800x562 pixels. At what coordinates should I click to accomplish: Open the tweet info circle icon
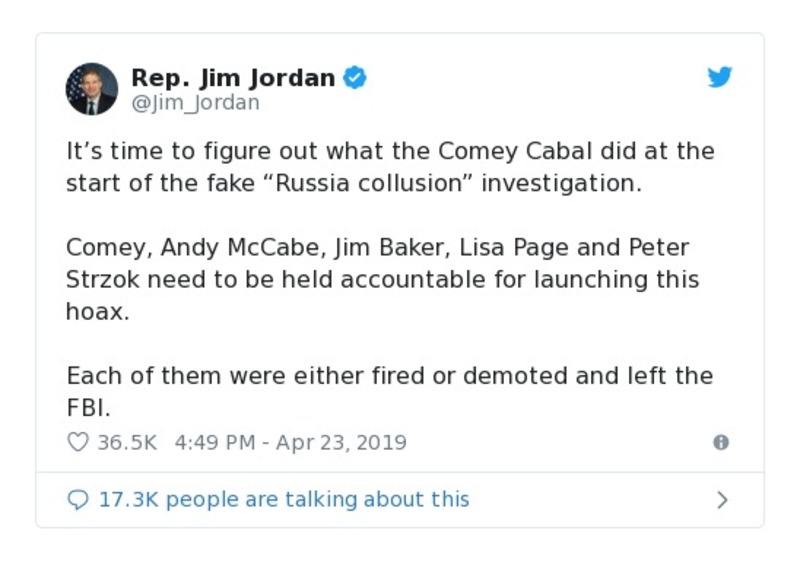pos(720,442)
